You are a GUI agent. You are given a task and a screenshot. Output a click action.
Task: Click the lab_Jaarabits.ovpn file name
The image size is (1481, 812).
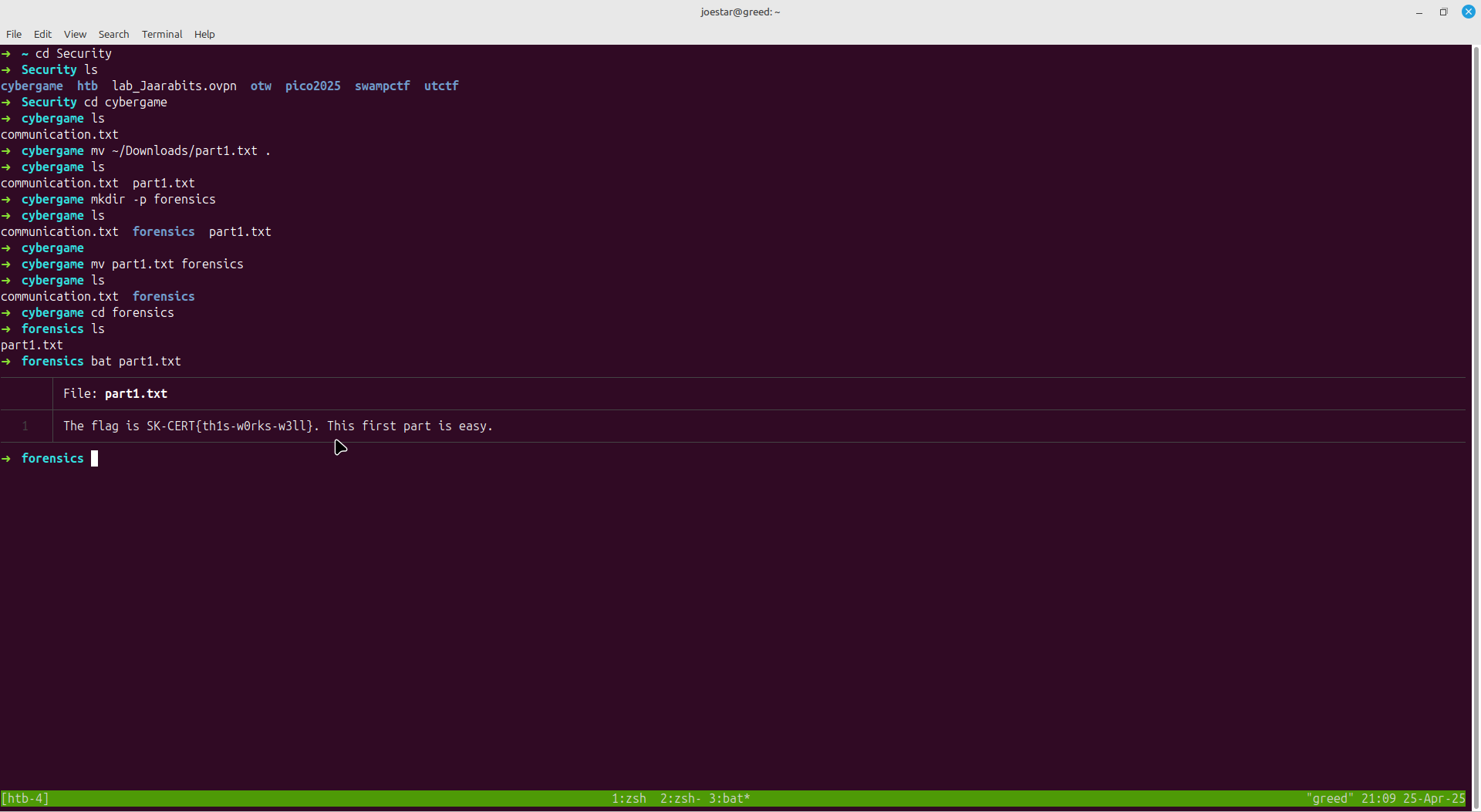point(174,86)
